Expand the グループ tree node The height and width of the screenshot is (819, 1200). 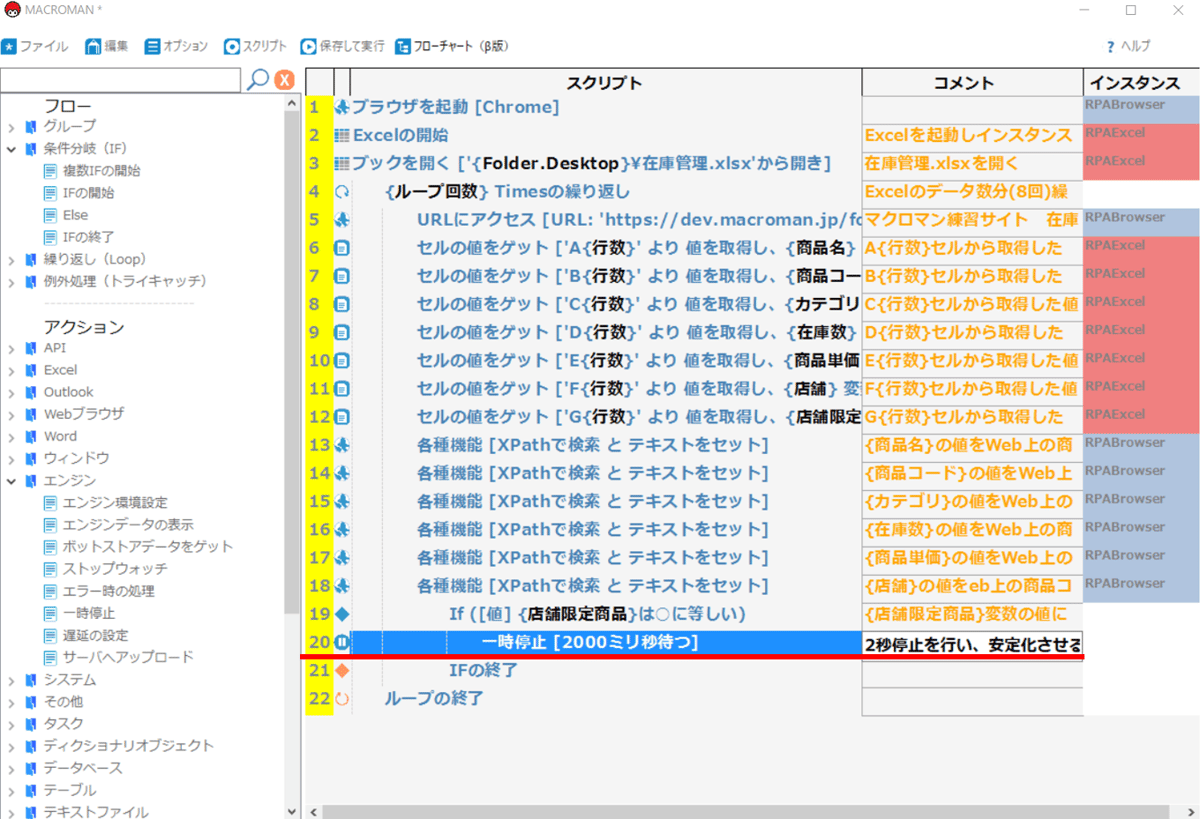tap(11, 127)
